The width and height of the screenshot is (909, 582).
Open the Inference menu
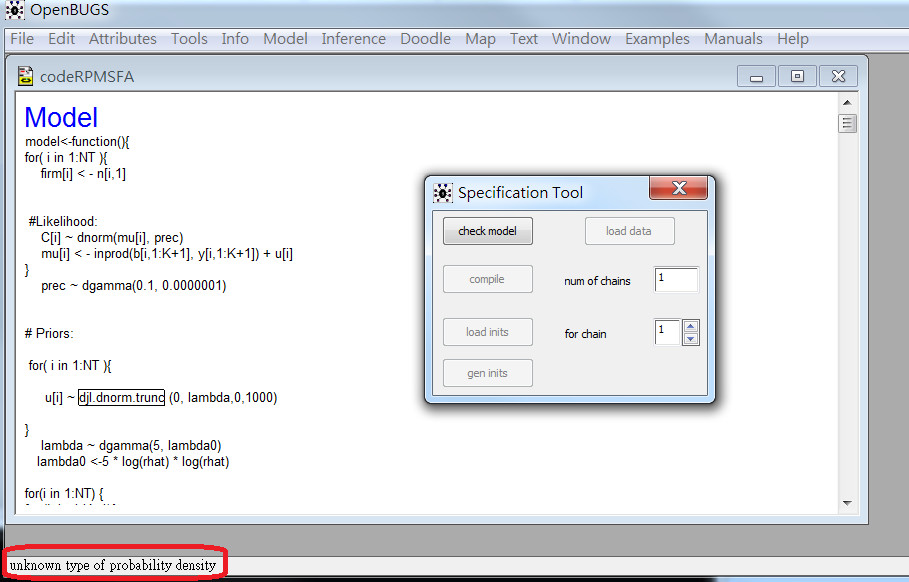pos(353,38)
